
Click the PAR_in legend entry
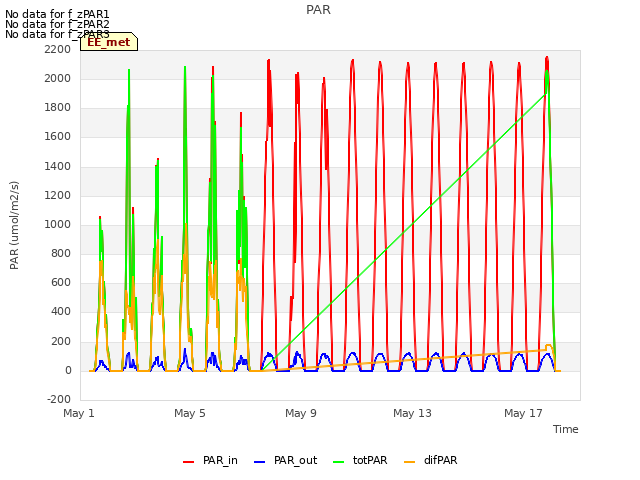click(211, 461)
